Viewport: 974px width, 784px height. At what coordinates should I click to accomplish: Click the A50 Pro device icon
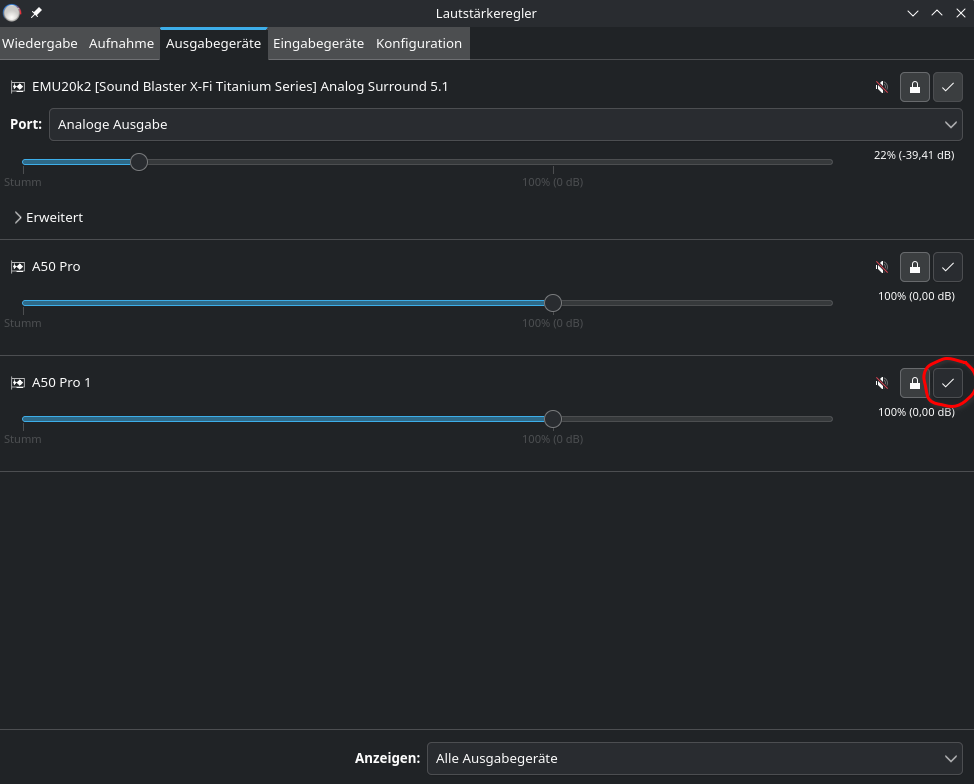coord(18,267)
